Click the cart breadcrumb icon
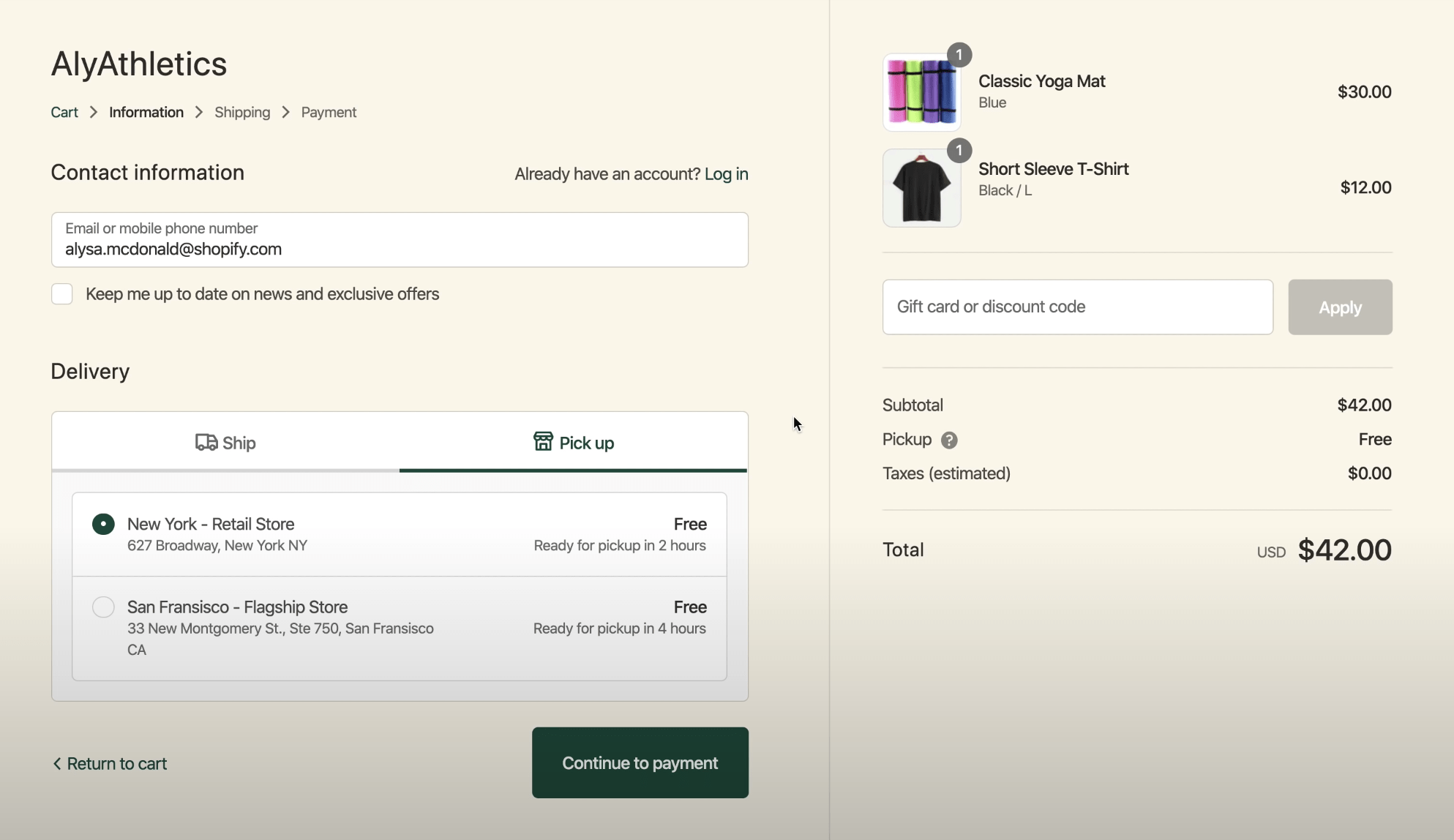This screenshot has width=1454, height=840. tap(64, 112)
